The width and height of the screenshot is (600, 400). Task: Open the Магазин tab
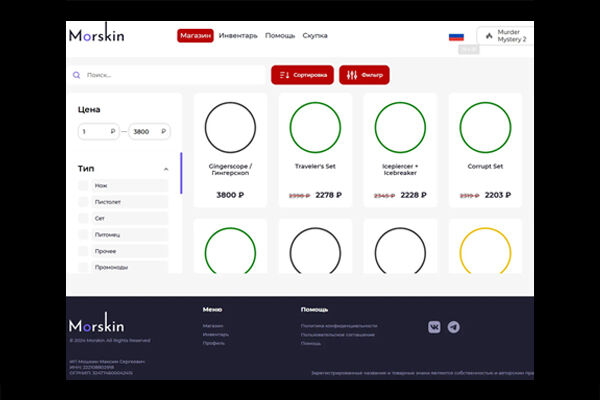pos(195,36)
